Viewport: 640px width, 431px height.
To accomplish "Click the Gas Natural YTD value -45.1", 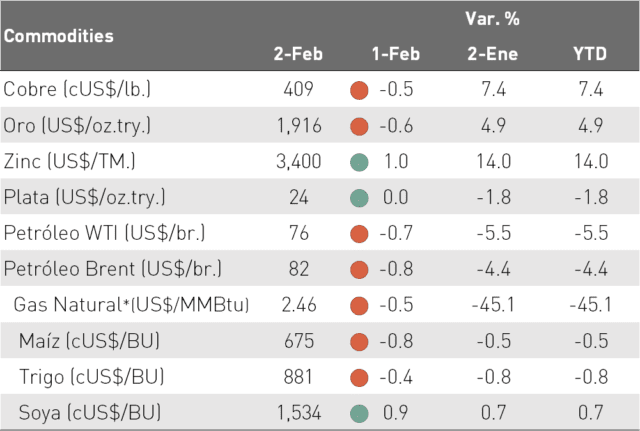I will tap(591, 305).
